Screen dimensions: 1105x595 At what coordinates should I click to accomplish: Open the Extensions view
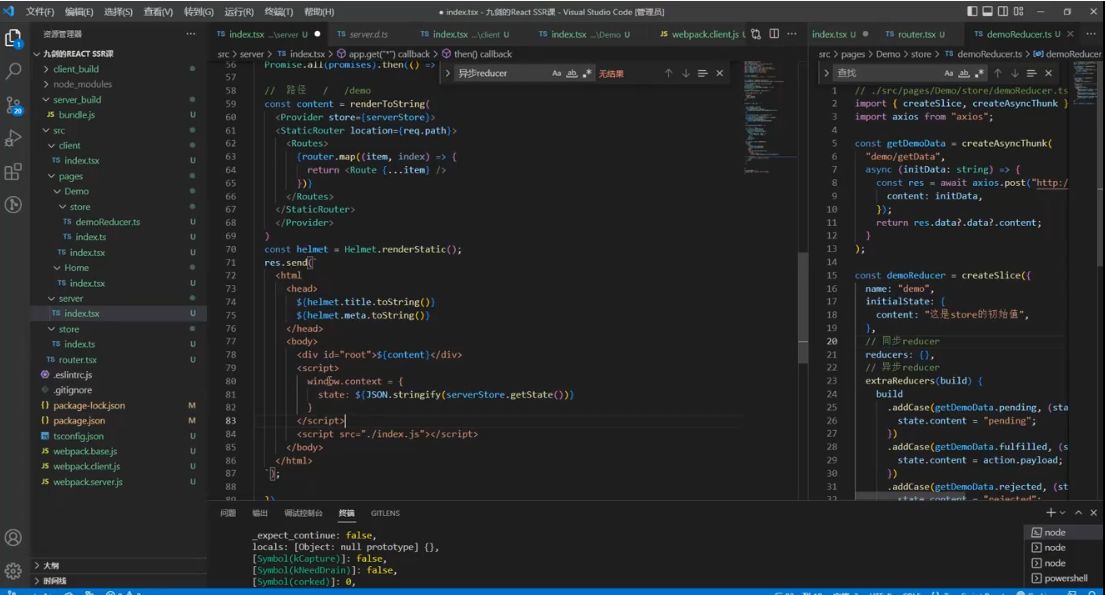(x=14, y=171)
